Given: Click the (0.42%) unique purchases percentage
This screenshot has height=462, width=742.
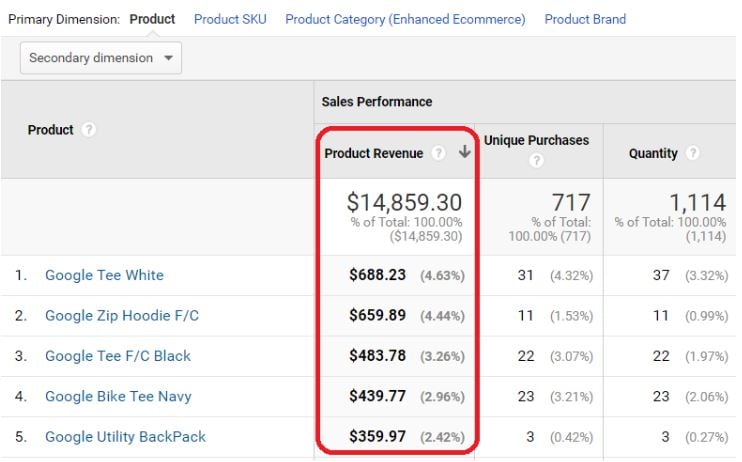Looking at the screenshot, I should [x=571, y=437].
